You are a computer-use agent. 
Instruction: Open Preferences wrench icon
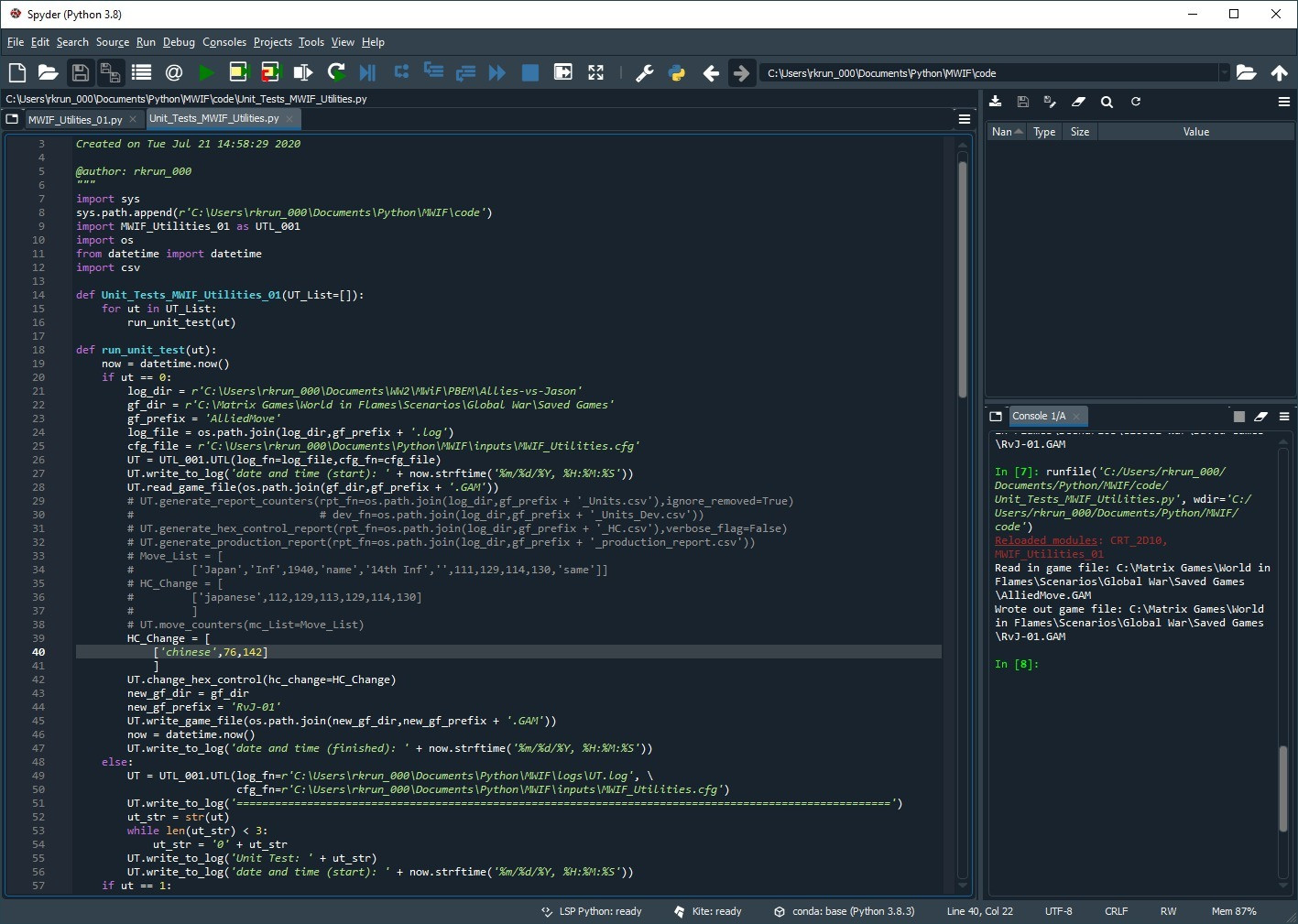645,73
